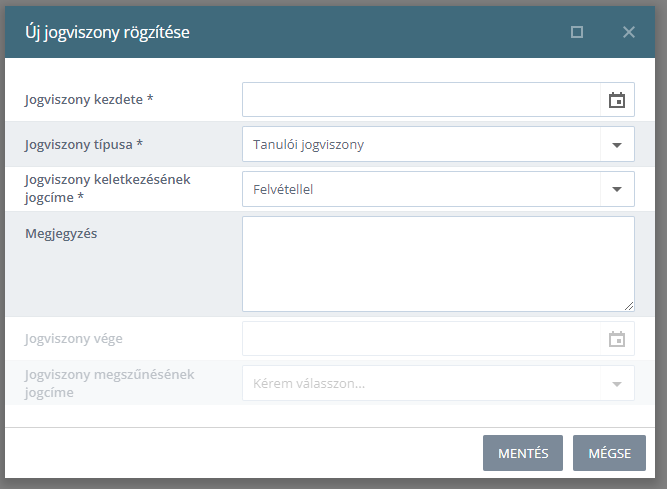Click the Megjegyzés label
This screenshot has height=489, width=667.
click(61, 234)
